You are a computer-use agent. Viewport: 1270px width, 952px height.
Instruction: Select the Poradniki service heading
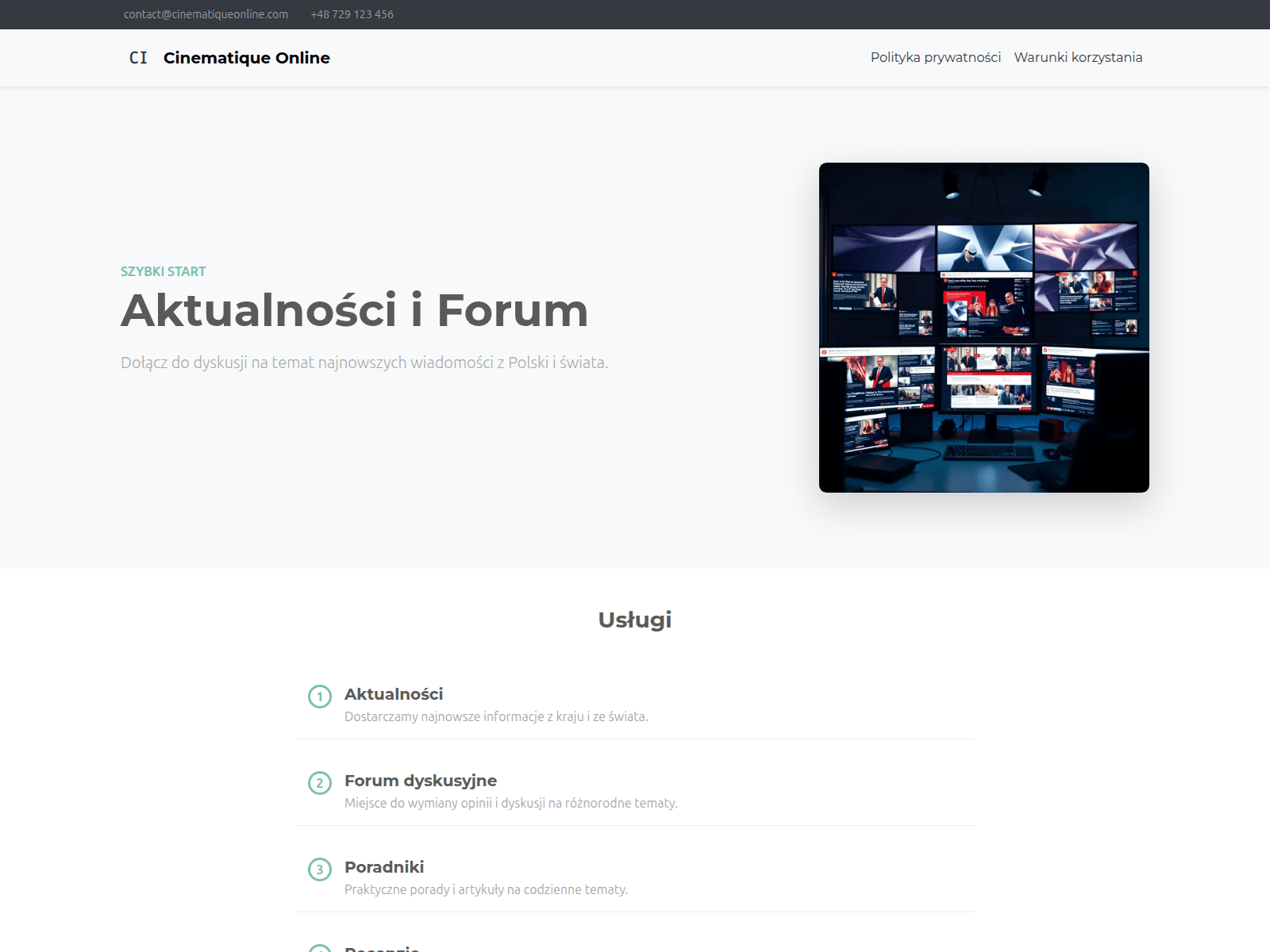pos(384,867)
